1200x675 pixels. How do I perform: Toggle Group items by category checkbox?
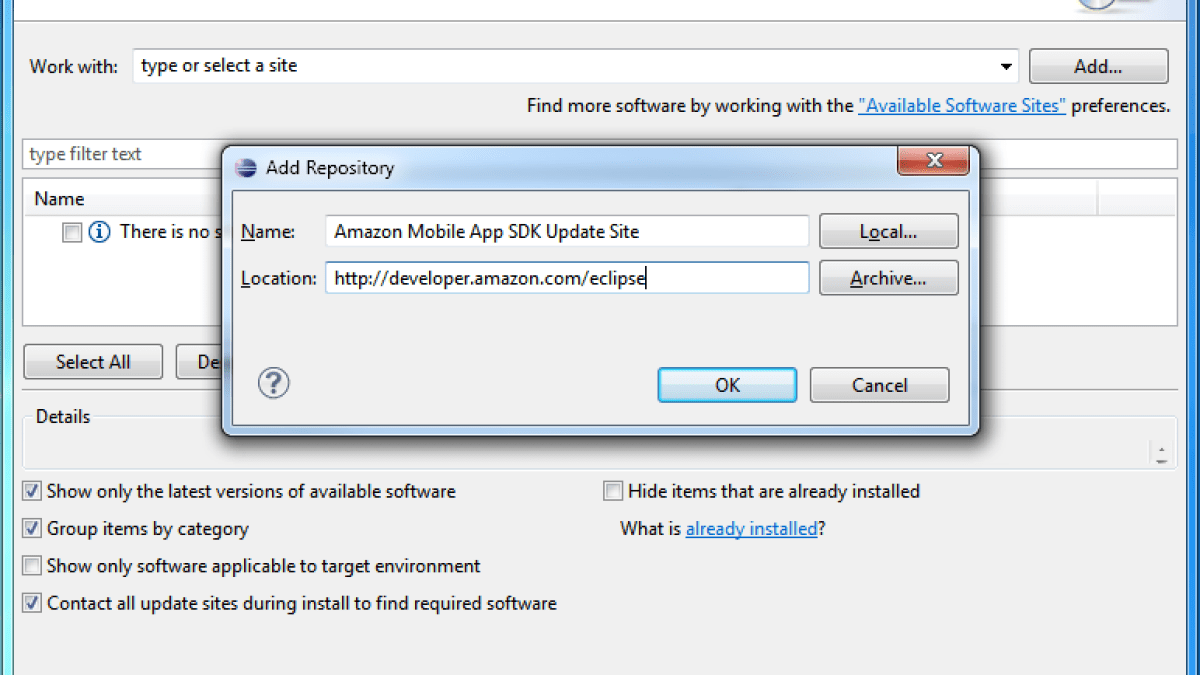(x=33, y=529)
